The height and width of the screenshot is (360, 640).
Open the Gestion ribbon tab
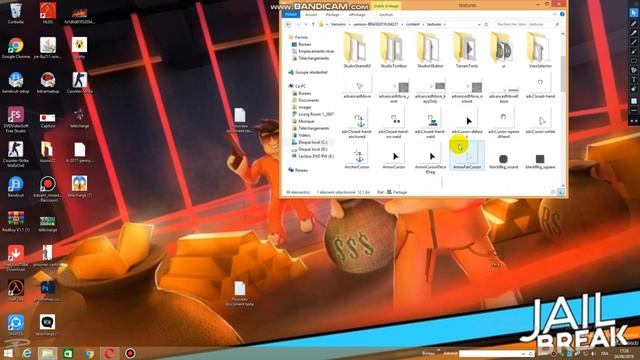[x=386, y=15]
